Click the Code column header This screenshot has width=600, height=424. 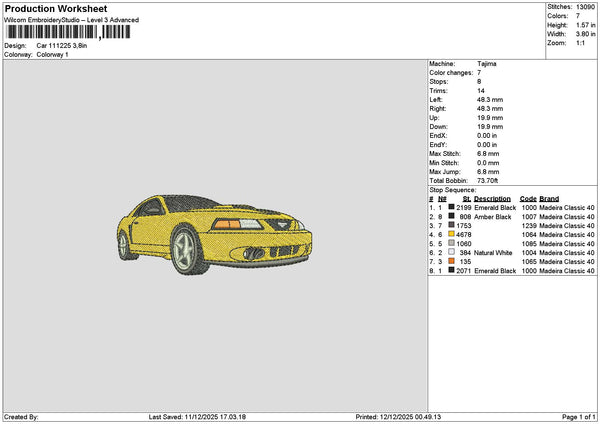[x=528, y=198]
